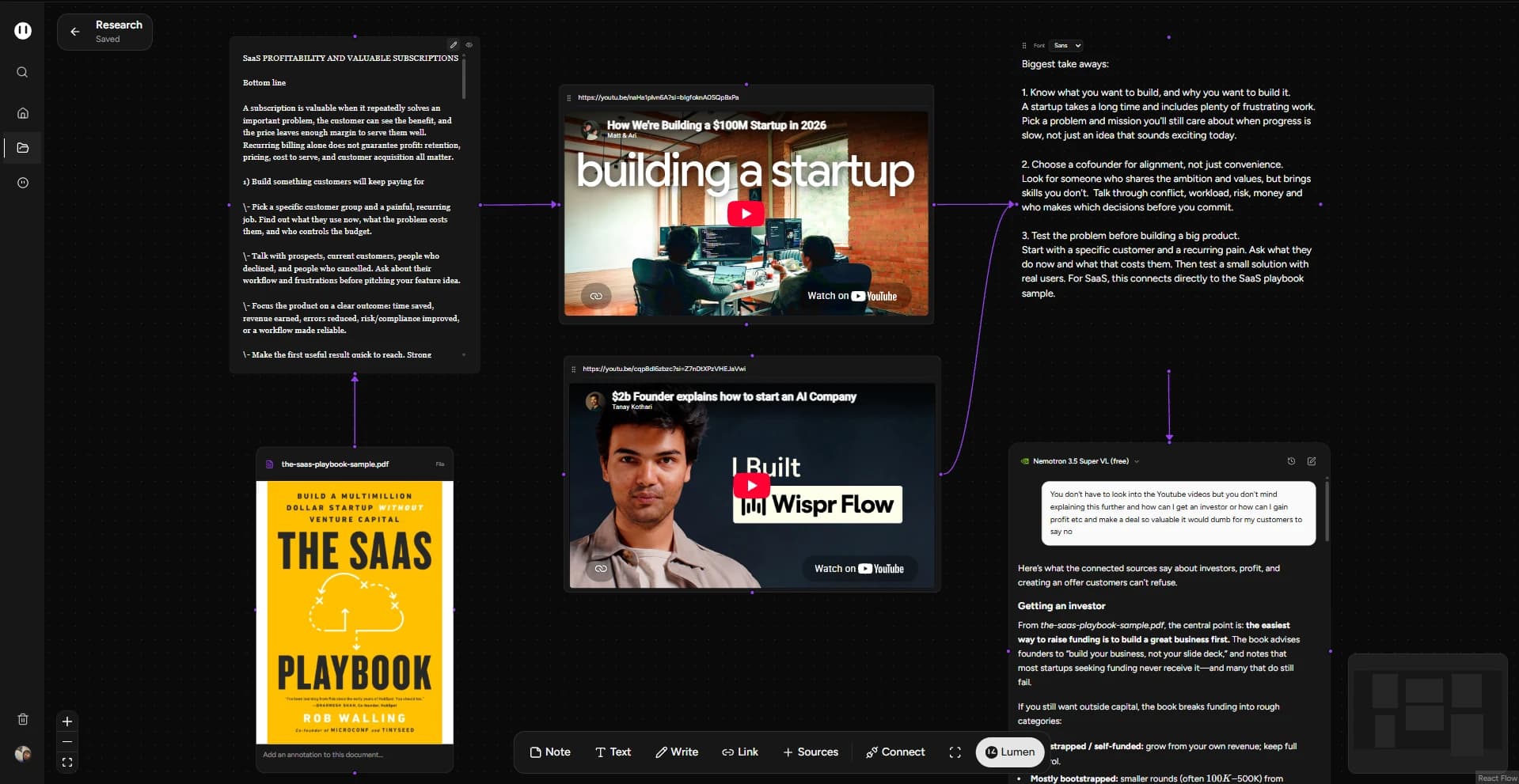Open chat history in the Lumen panel
The width and height of the screenshot is (1519, 784).
(1291, 461)
